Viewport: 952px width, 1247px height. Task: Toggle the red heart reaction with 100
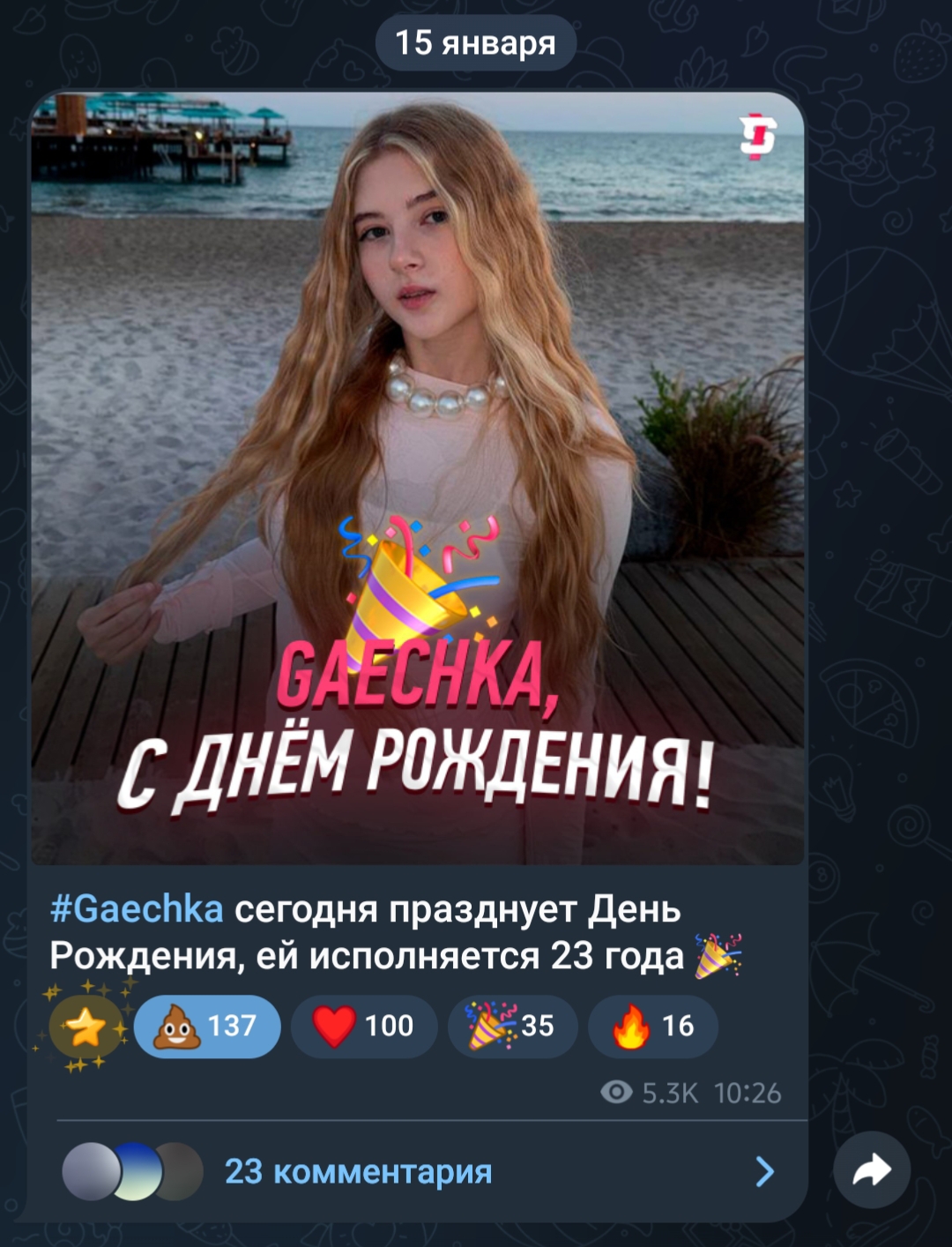tap(364, 1026)
